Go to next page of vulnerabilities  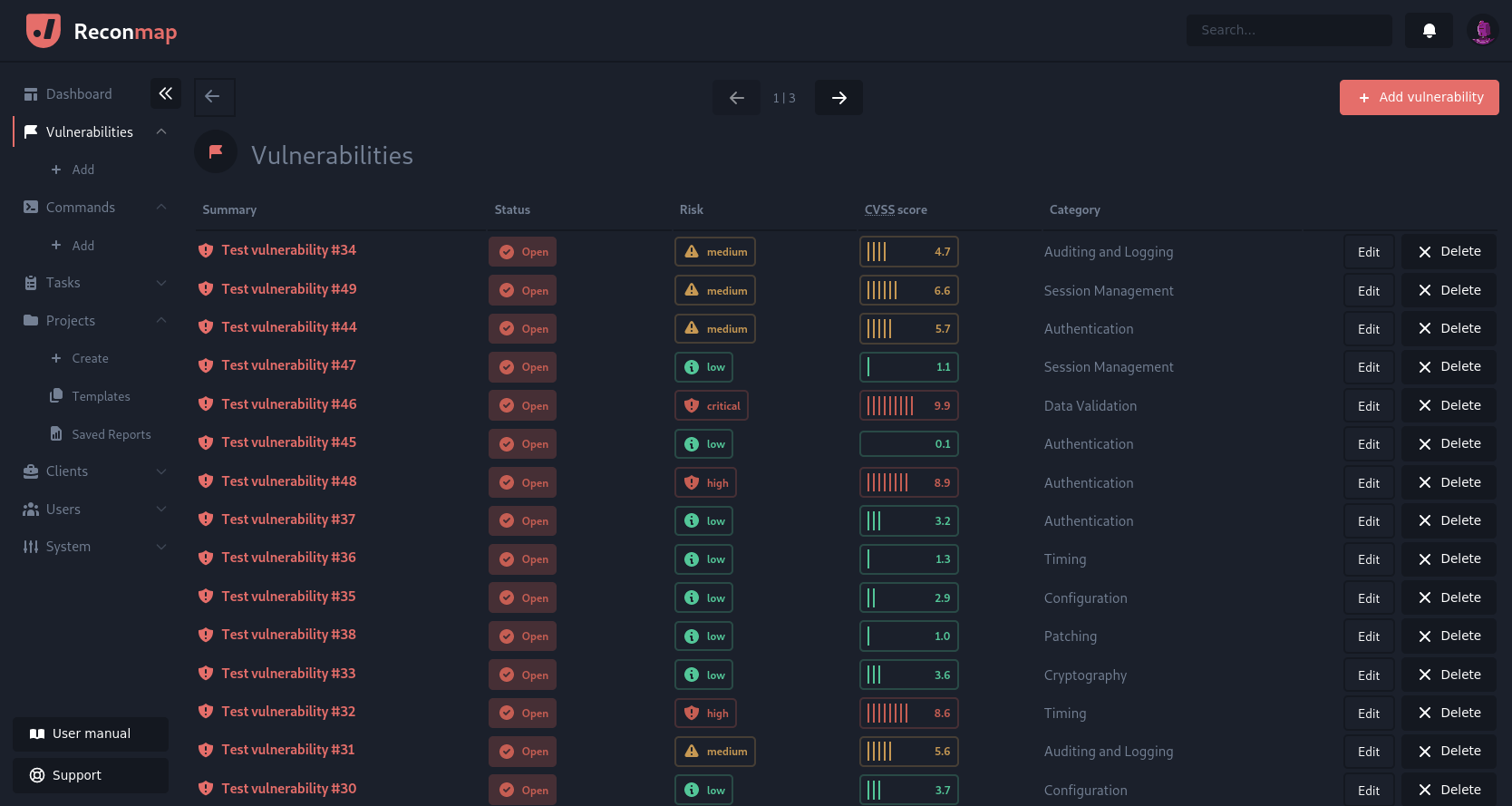pyautogui.click(x=838, y=98)
